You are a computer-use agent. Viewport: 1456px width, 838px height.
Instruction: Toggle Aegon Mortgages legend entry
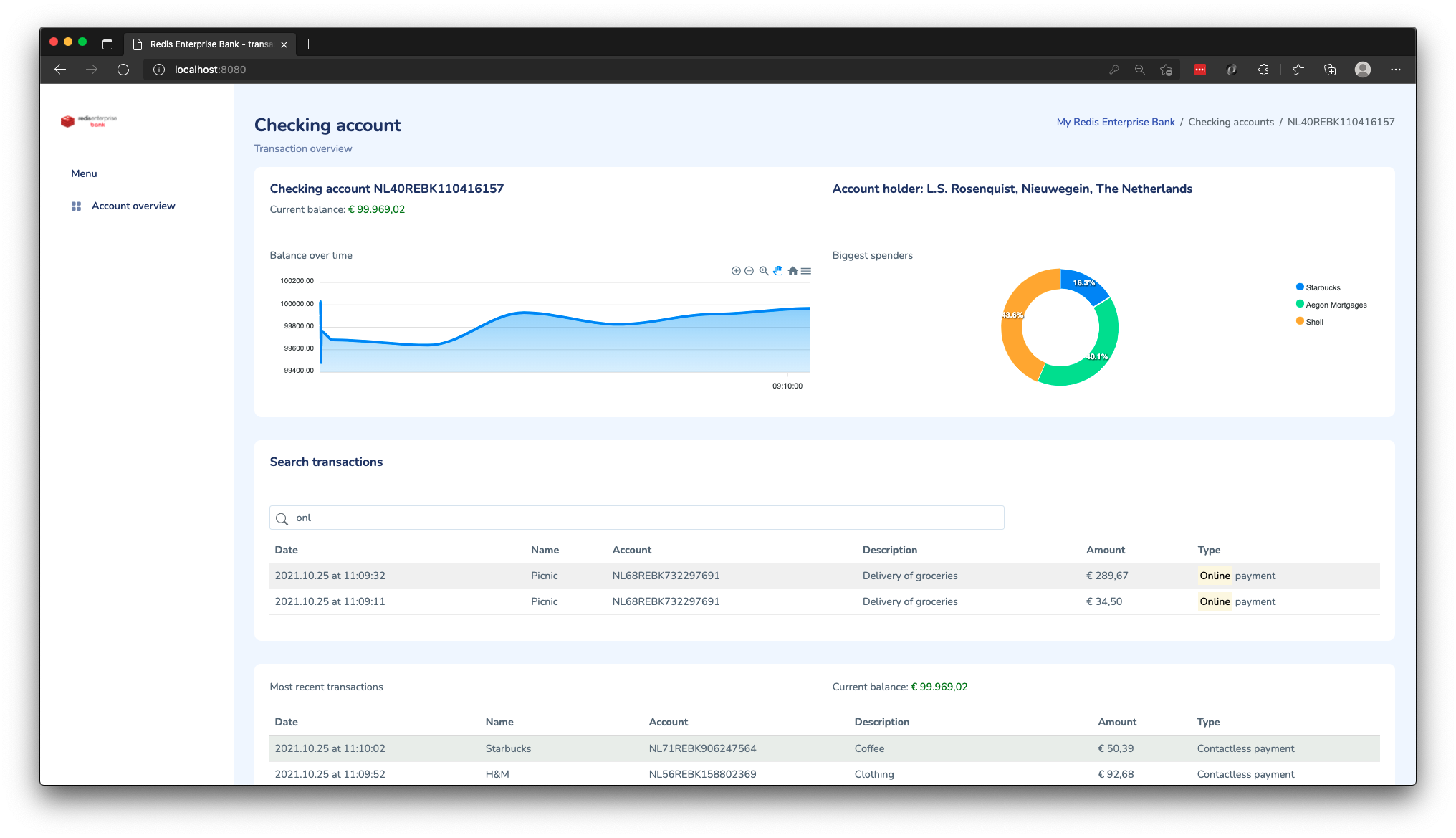point(1336,305)
